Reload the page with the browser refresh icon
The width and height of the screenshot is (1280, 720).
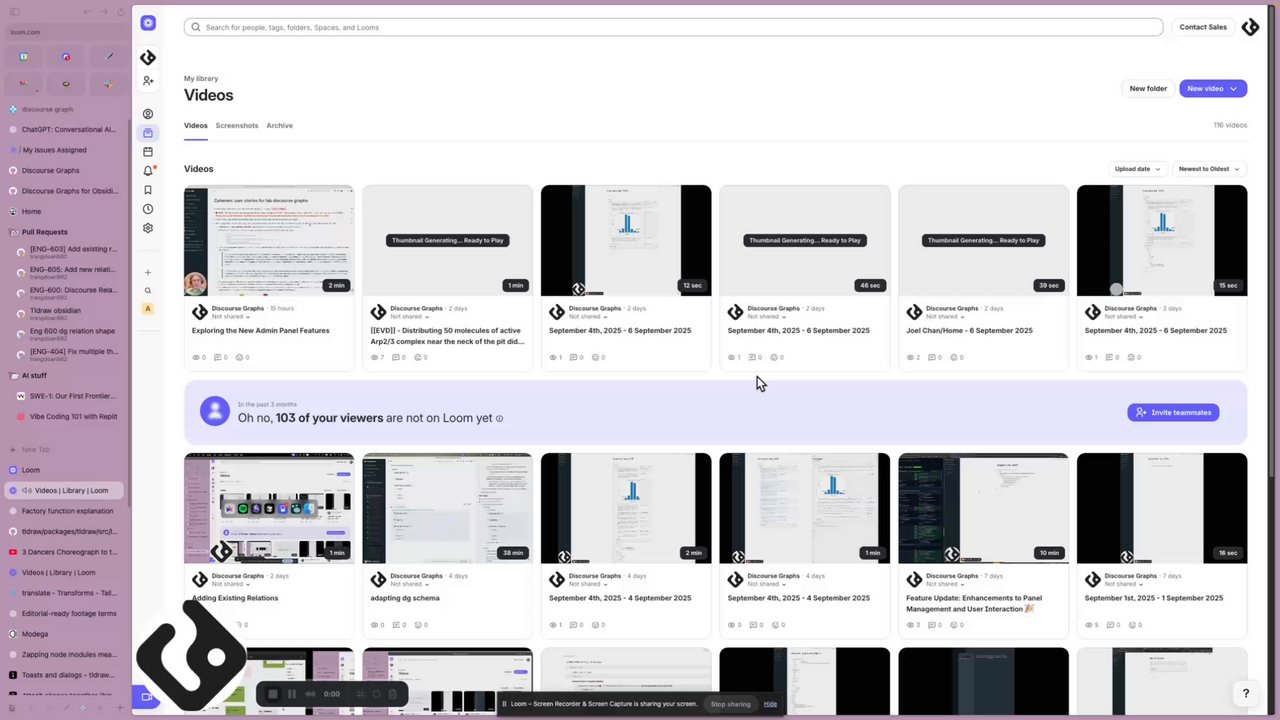point(121,12)
